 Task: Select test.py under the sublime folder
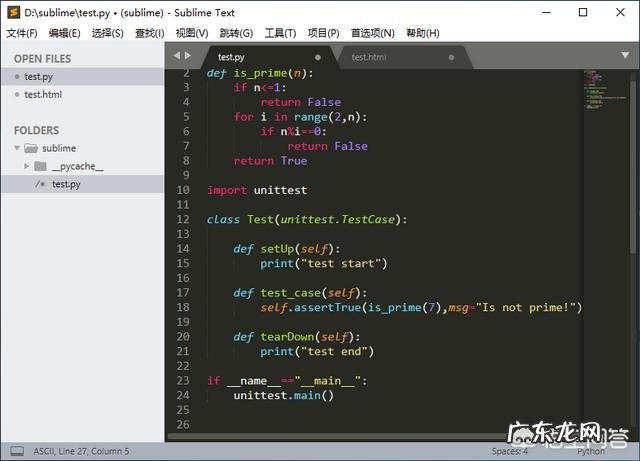click(x=82, y=184)
